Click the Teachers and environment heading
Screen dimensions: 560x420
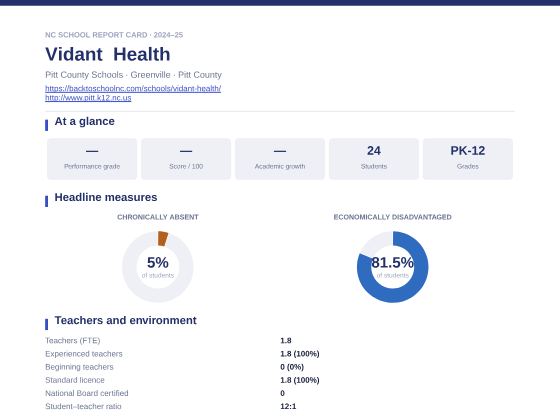click(125, 320)
